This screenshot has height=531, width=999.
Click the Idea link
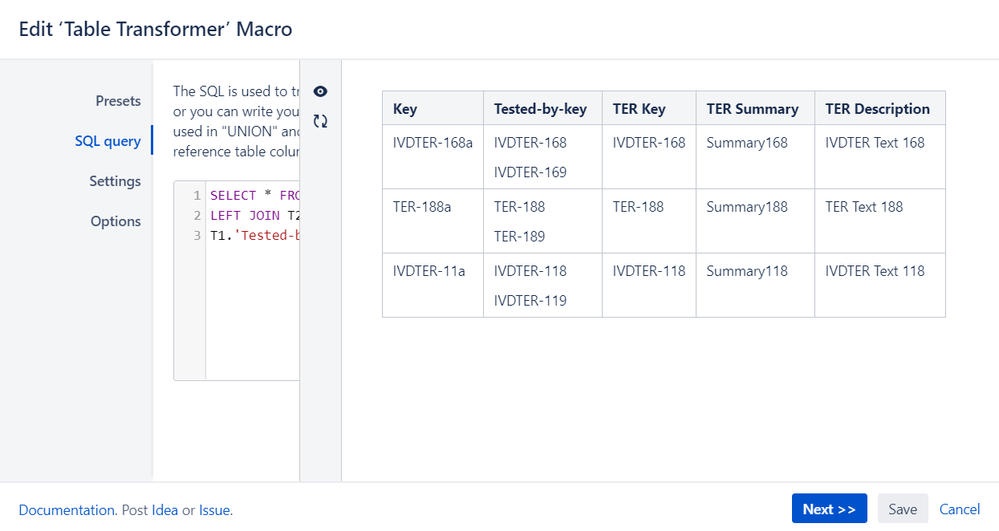(x=165, y=510)
